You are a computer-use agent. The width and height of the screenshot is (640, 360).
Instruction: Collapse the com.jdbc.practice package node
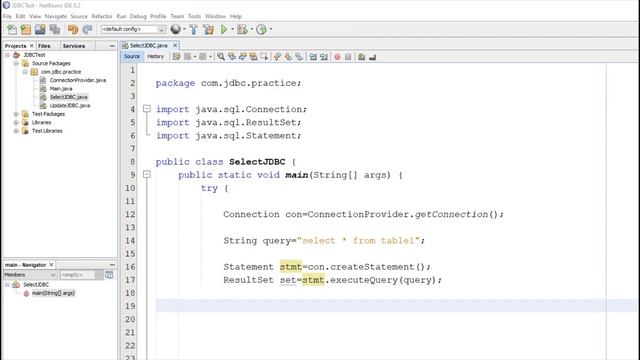coord(25,72)
